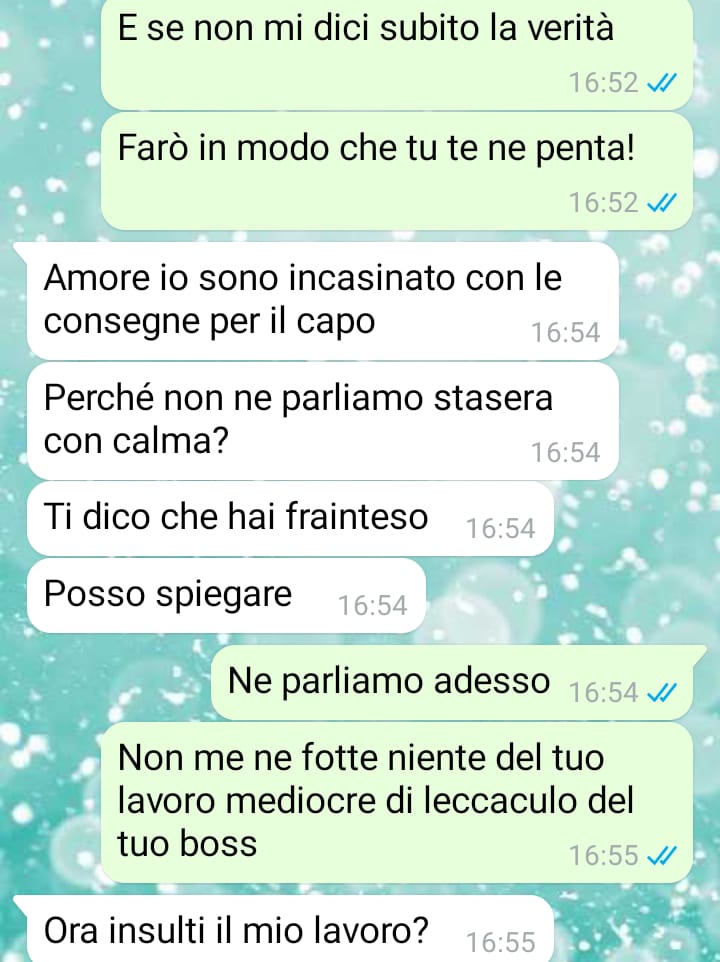Tap the 'Amore io sono incasinato' message bubble
The image size is (720, 962).
pyautogui.click(x=323, y=301)
